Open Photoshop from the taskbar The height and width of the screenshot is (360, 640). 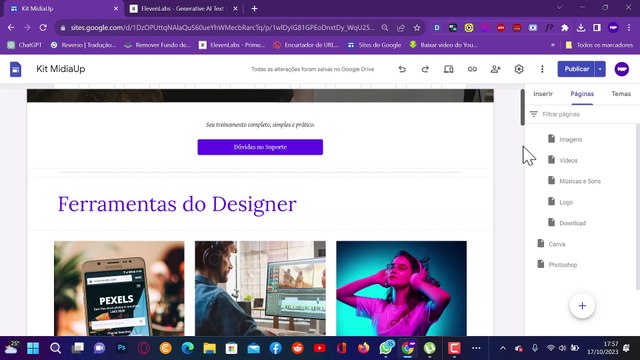coord(121,348)
